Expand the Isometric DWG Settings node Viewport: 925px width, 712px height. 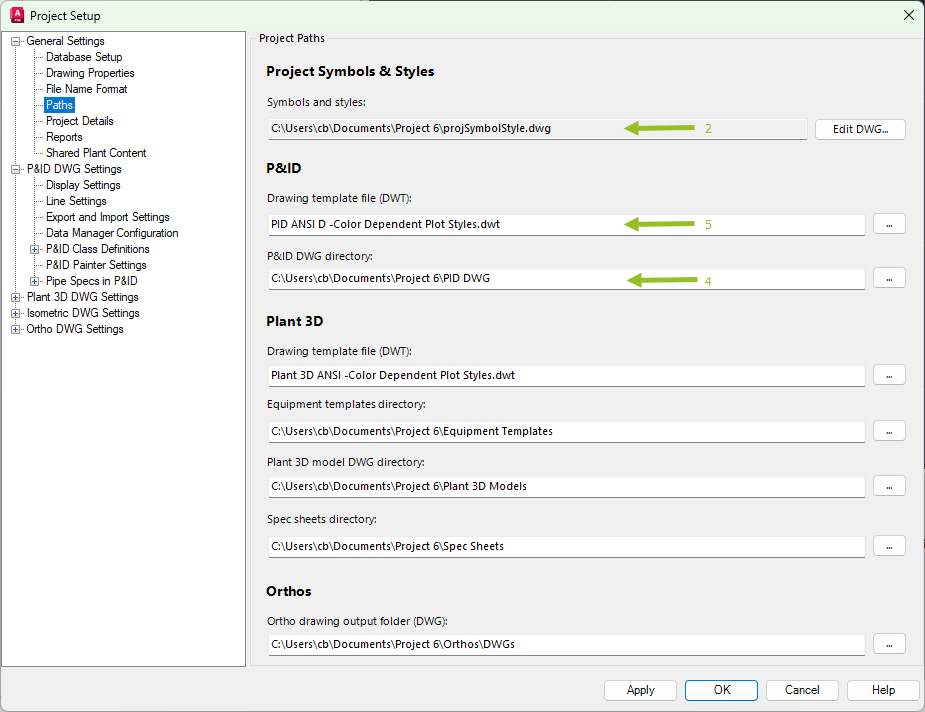(x=15, y=313)
